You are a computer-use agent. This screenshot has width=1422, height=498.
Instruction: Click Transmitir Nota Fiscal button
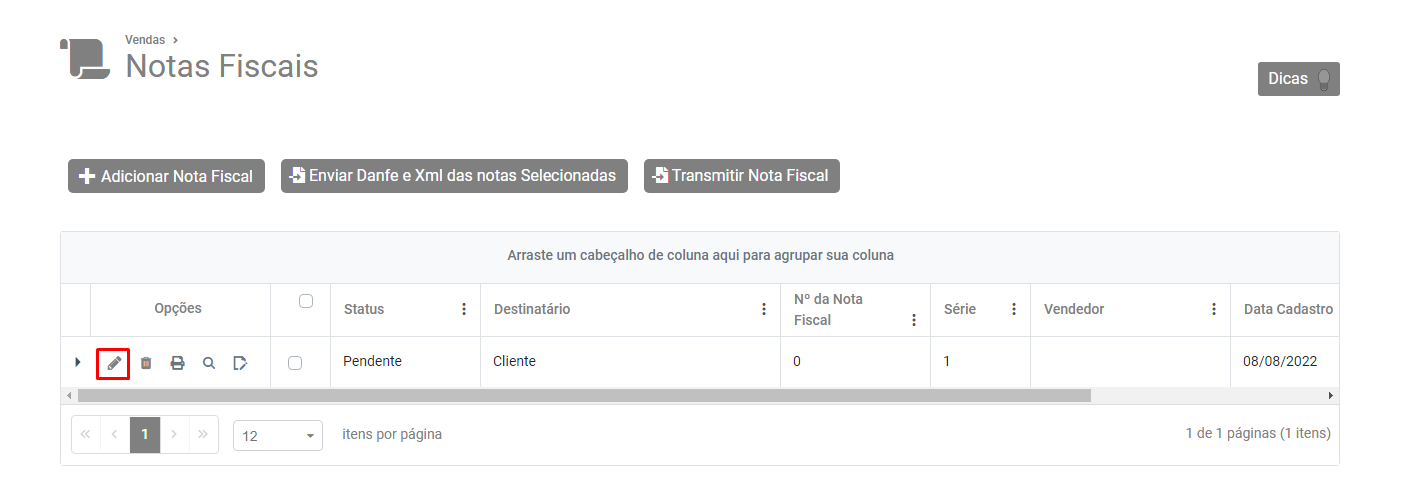(741, 176)
